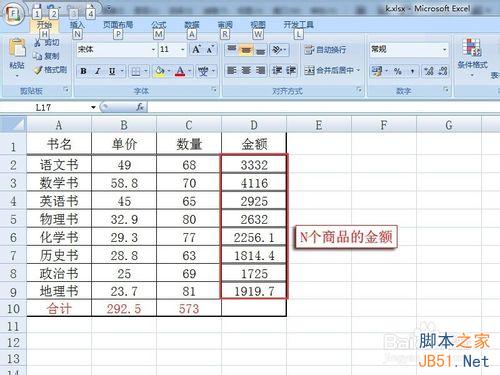Open alignment 对齐方式 dialog launcher
500x375 pixels.
pos(359,90)
